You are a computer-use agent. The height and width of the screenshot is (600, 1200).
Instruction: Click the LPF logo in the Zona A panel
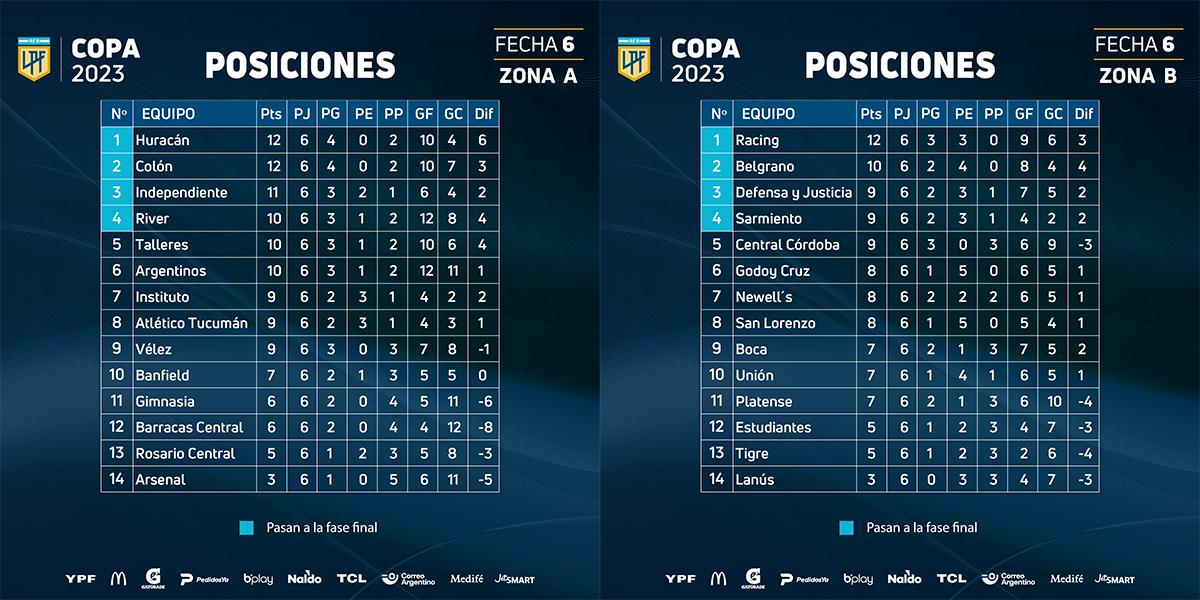point(33,59)
